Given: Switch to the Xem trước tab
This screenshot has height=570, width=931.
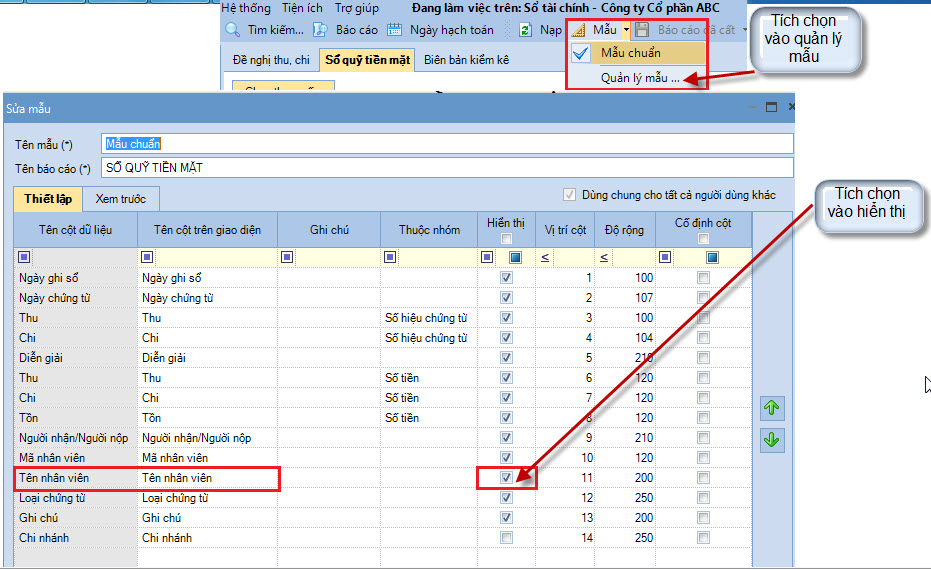Looking at the screenshot, I should (x=121, y=199).
